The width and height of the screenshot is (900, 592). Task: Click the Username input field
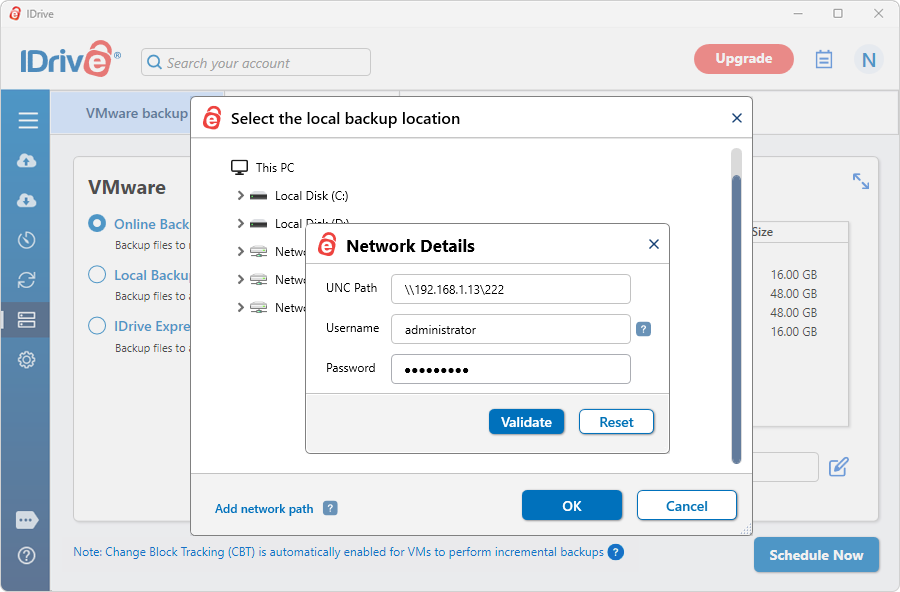click(511, 329)
